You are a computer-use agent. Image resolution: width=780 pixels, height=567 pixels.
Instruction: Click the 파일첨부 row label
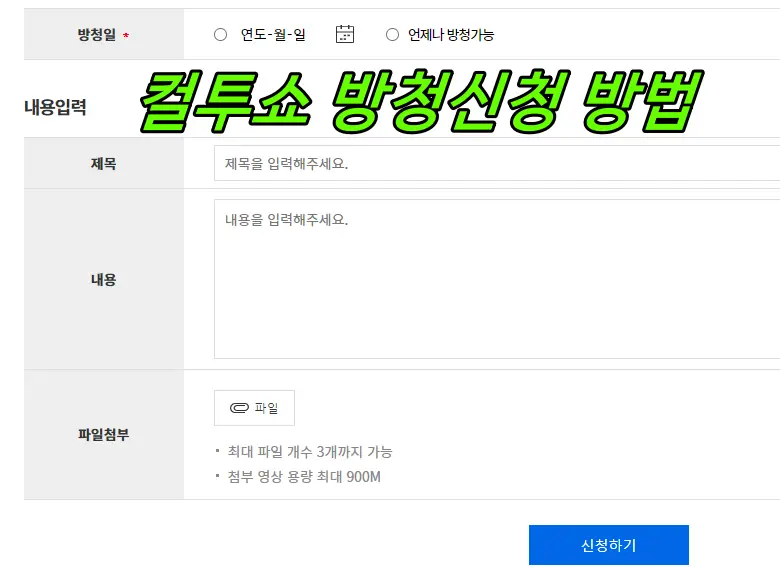click(x=103, y=435)
